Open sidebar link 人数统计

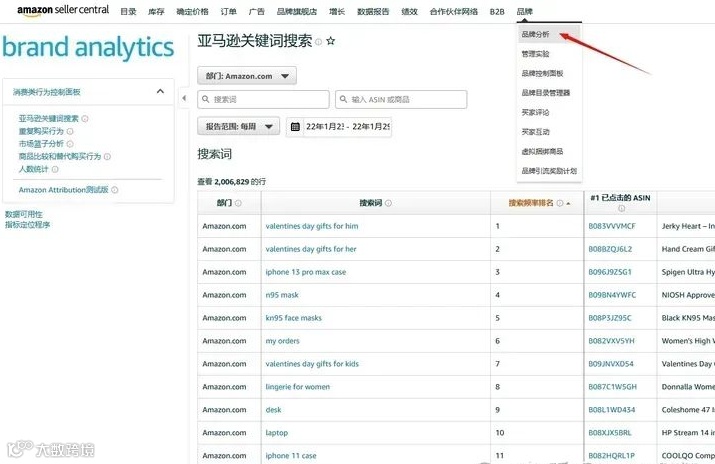point(33,170)
